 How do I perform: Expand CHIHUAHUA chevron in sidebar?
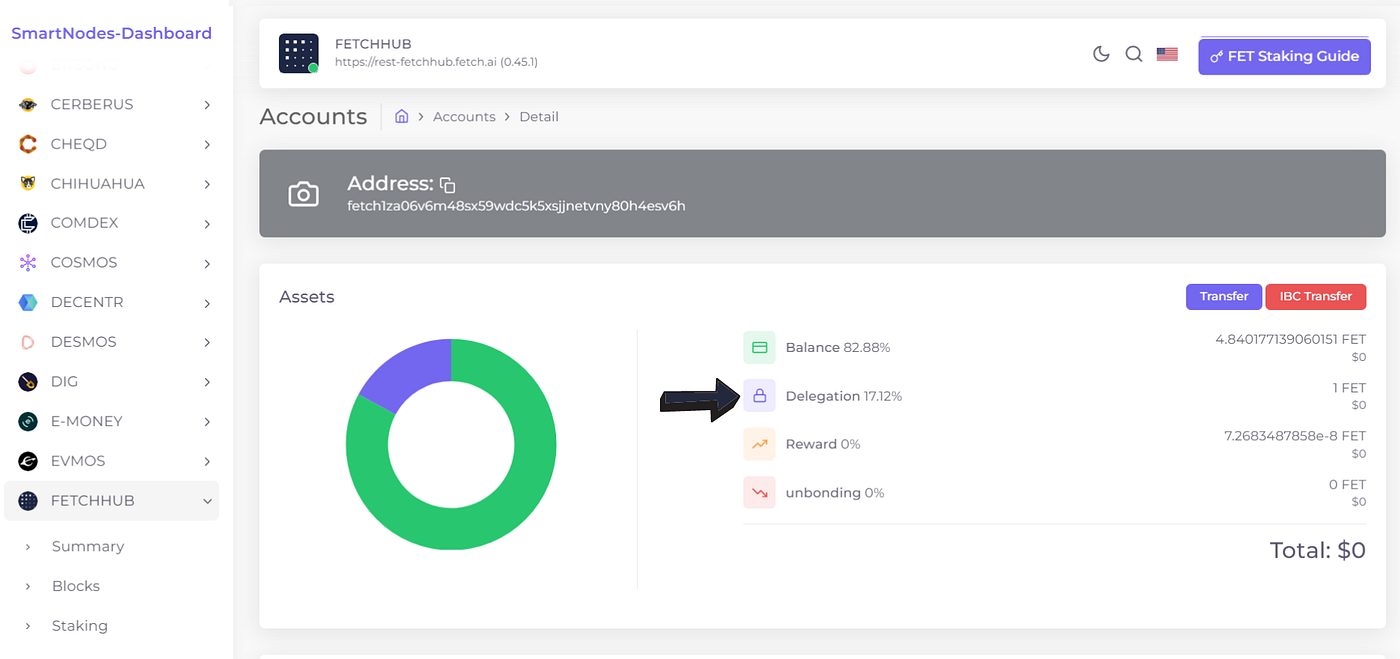tap(207, 184)
